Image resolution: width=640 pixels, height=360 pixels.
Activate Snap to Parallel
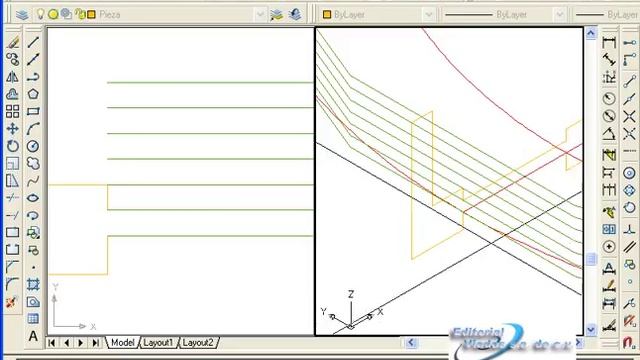click(629, 247)
